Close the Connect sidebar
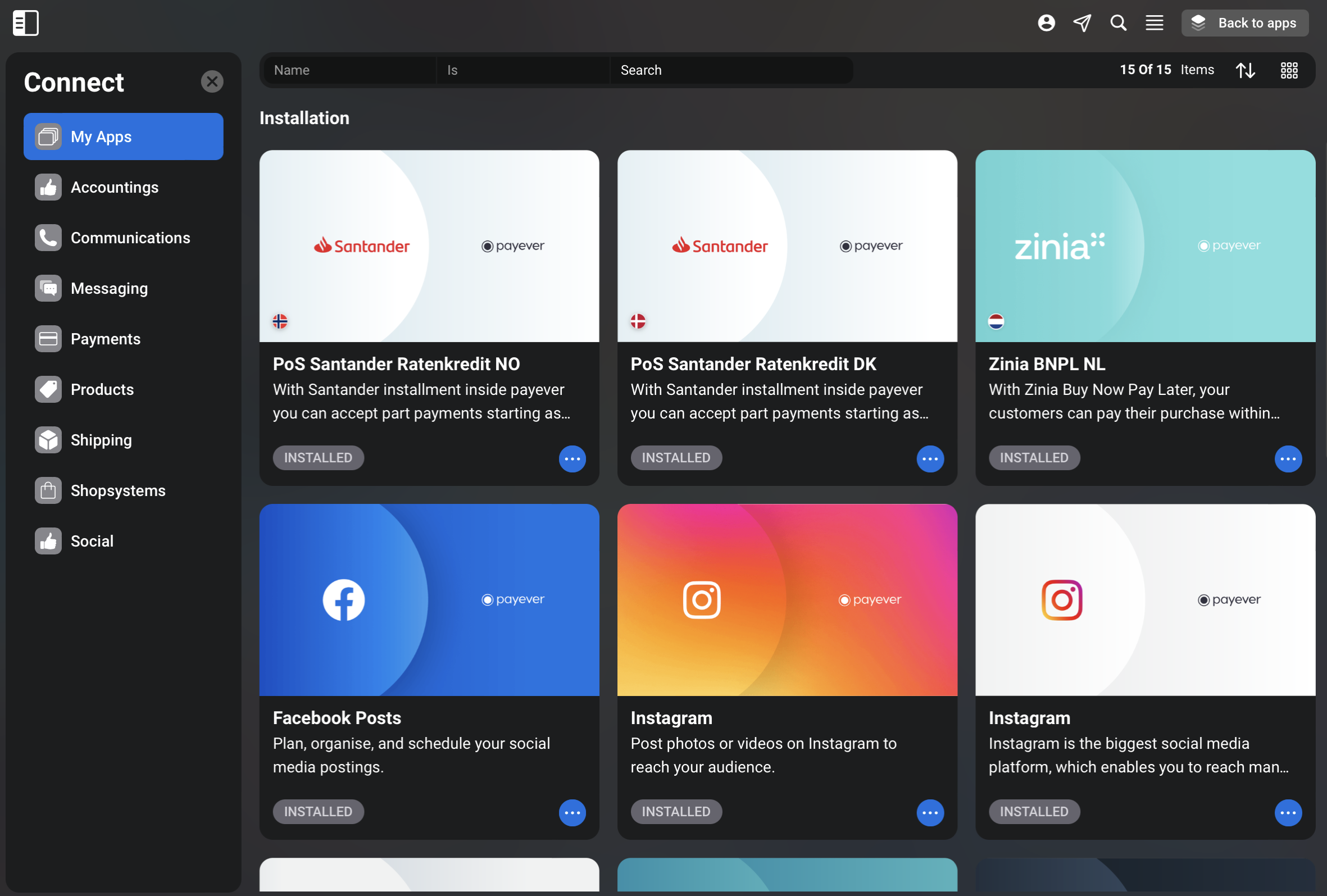The height and width of the screenshot is (896, 1327). (x=212, y=81)
